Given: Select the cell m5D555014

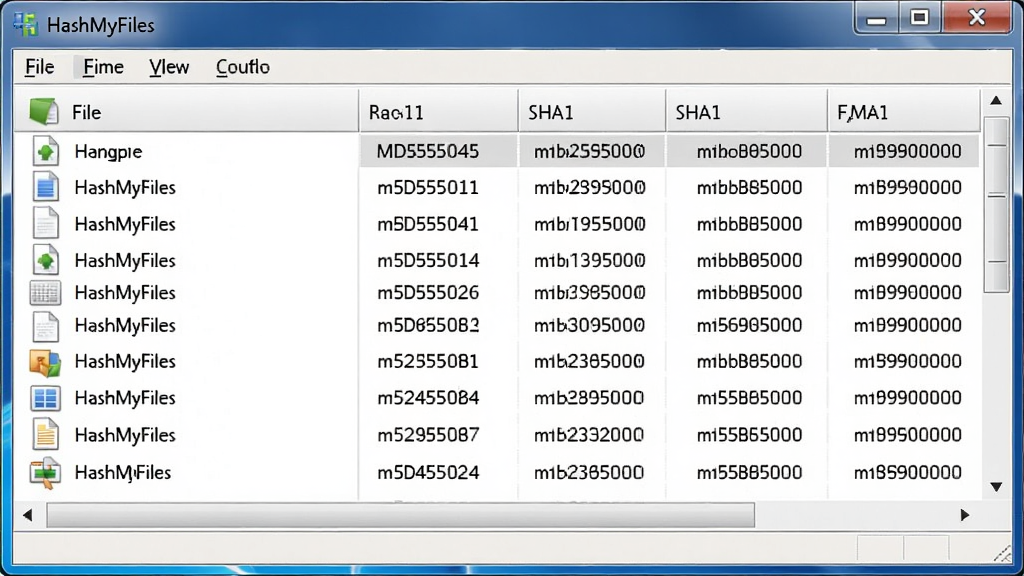Looking at the screenshot, I should pyautogui.click(x=428, y=261).
